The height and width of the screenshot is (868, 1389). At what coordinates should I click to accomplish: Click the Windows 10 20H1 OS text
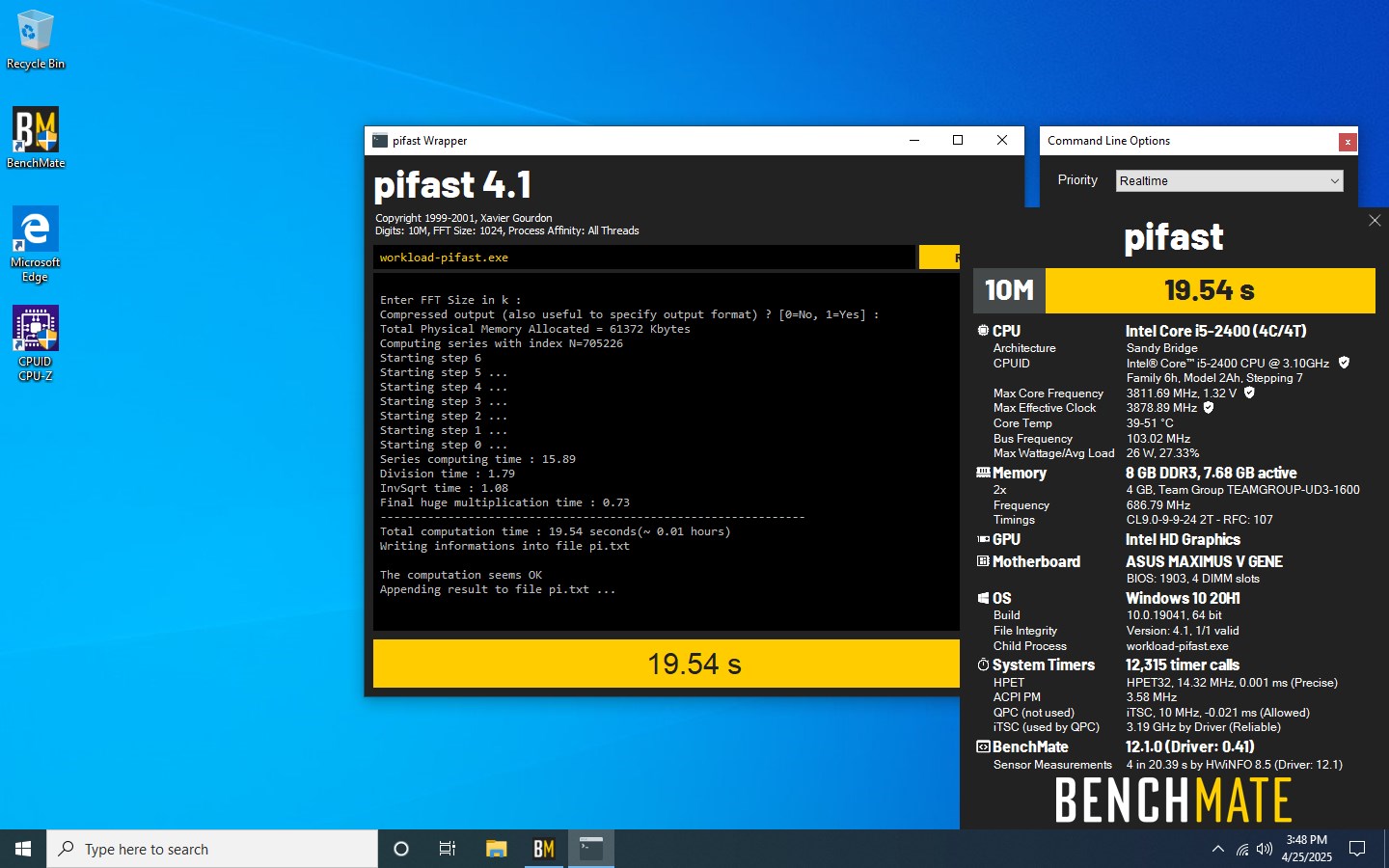pos(1183,598)
